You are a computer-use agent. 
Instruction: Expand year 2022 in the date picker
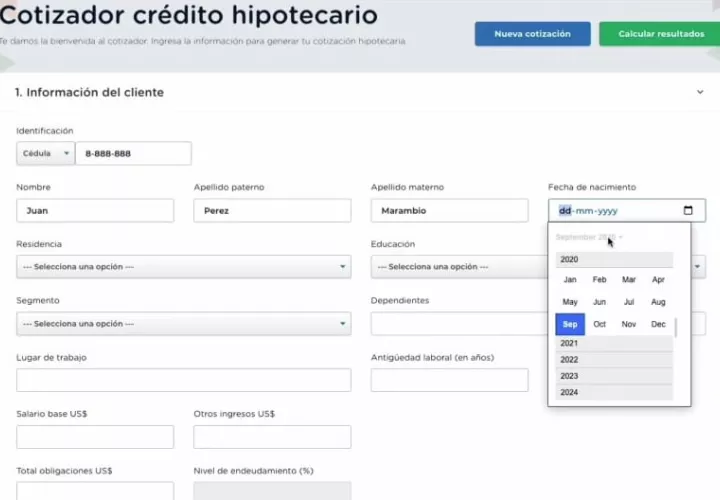click(614, 360)
